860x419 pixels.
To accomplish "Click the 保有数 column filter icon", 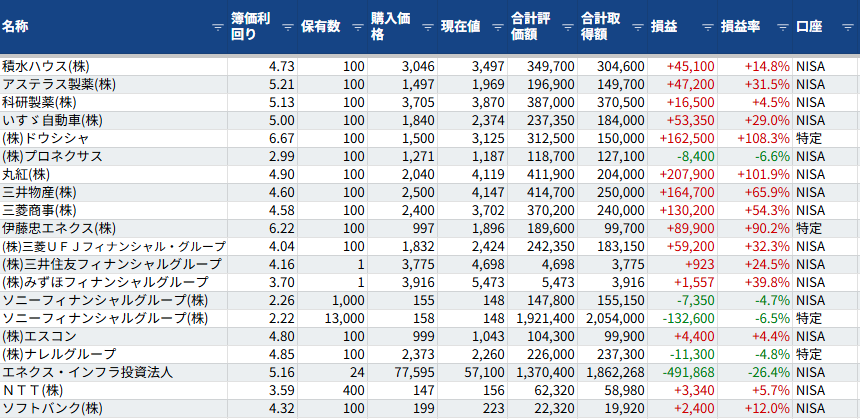I will (357, 27).
